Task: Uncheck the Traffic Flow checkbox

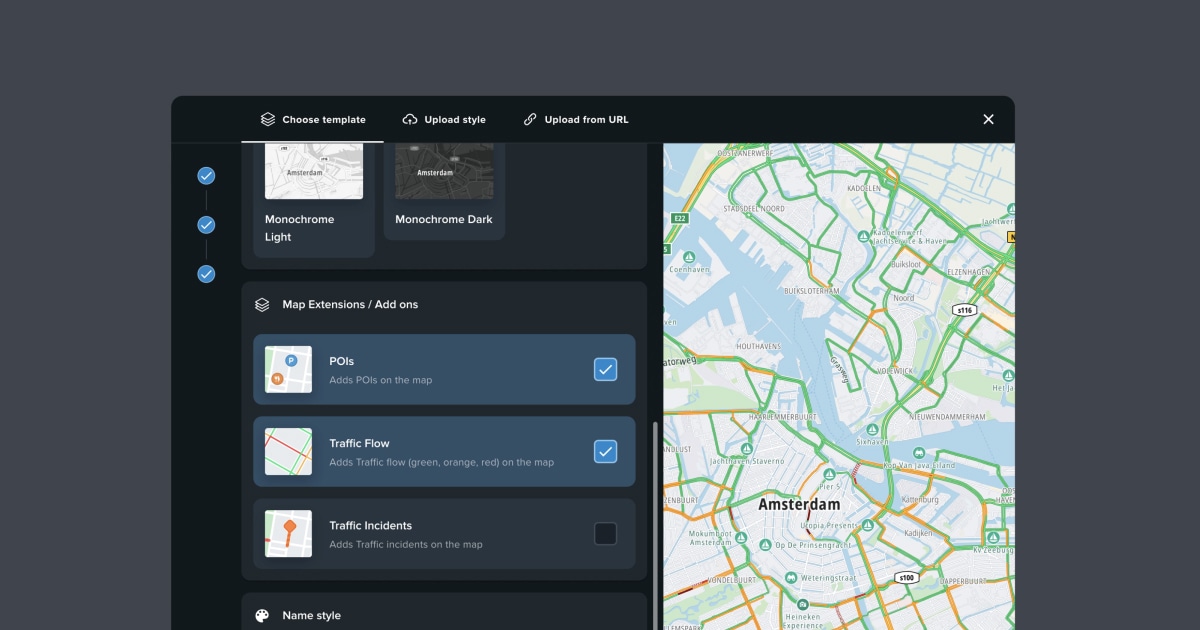Action: [x=605, y=451]
